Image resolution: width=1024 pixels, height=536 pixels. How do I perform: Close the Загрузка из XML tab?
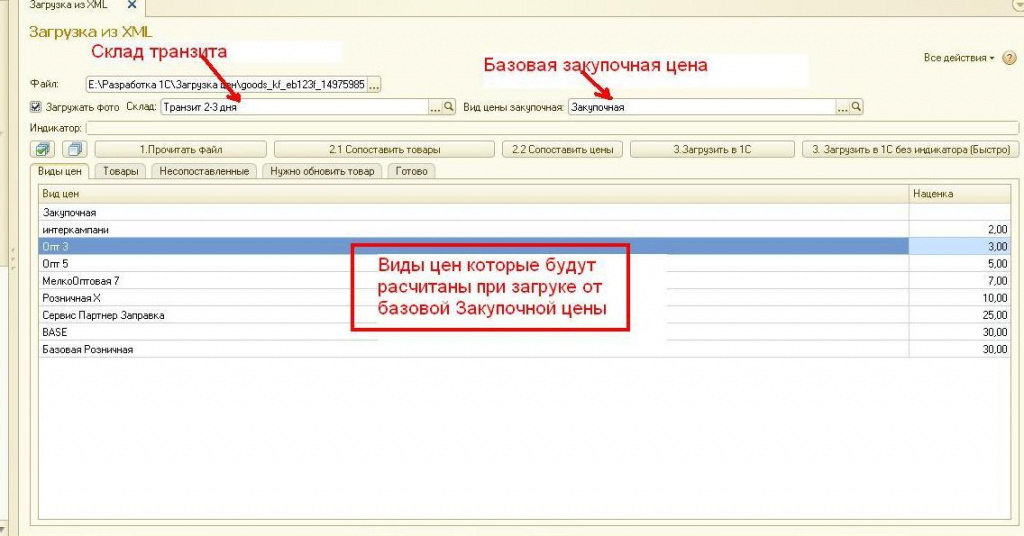point(131,5)
